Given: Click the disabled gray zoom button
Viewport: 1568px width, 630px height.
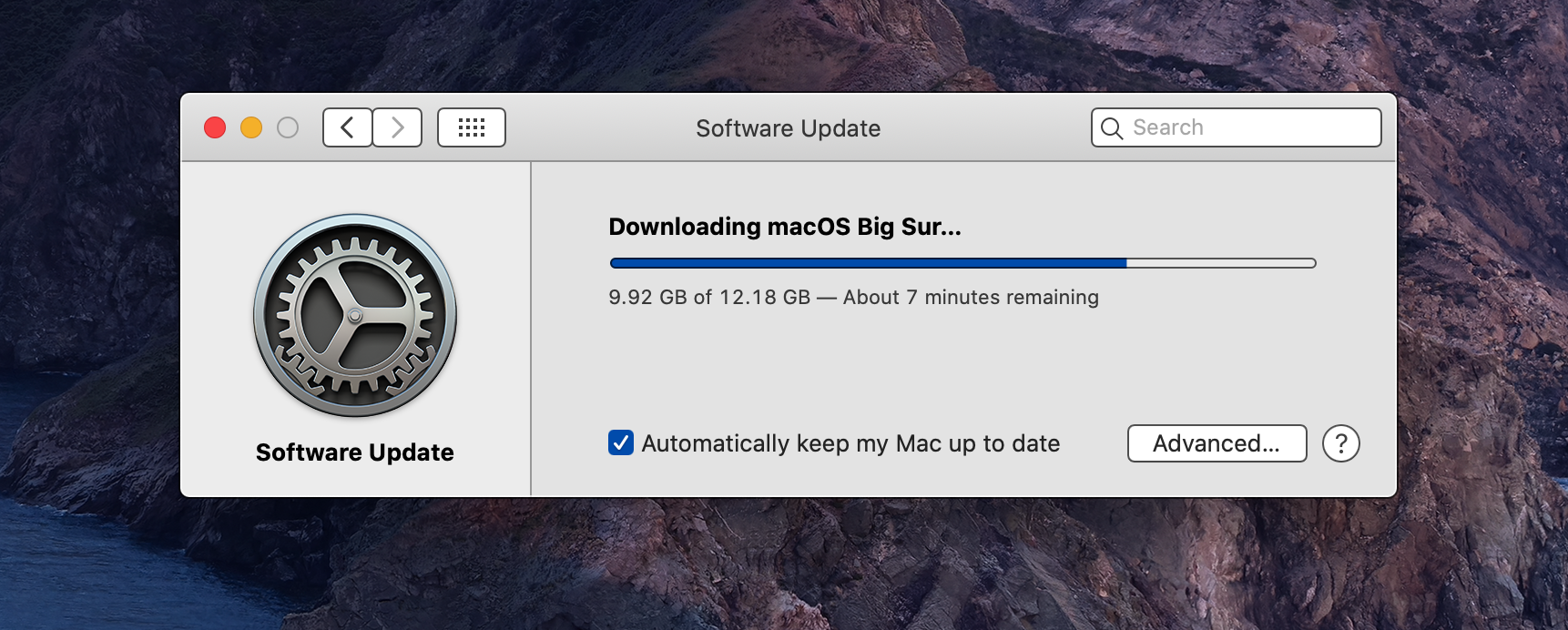Looking at the screenshot, I should click(x=288, y=127).
